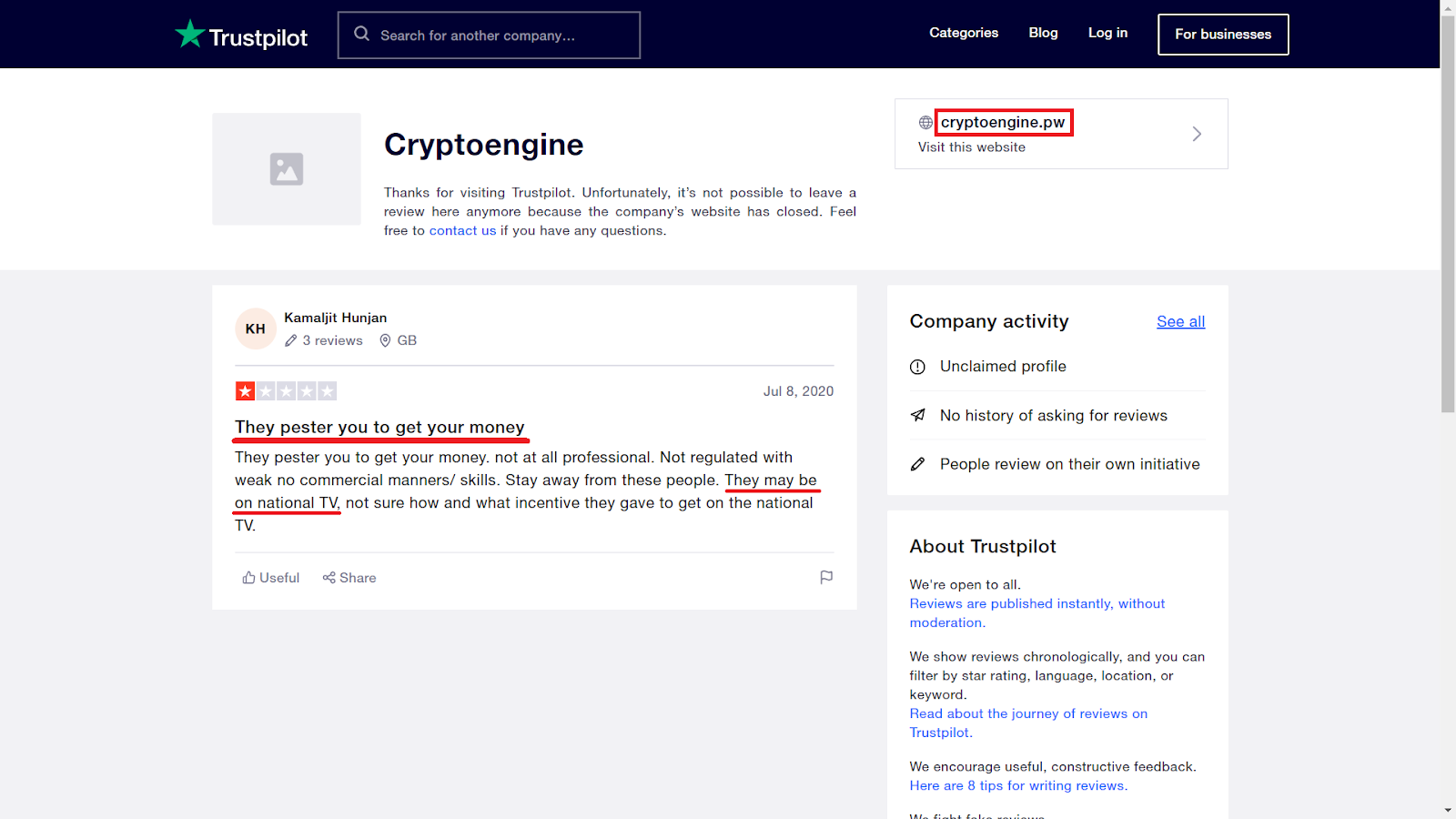Click the Share button label
This screenshot has width=1456, height=819.
click(x=358, y=578)
